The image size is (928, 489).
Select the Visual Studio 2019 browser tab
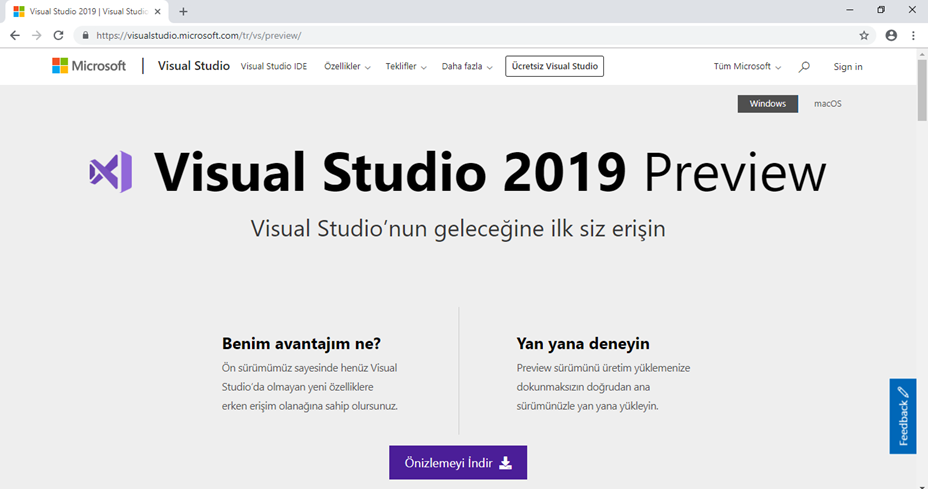[x=87, y=11]
